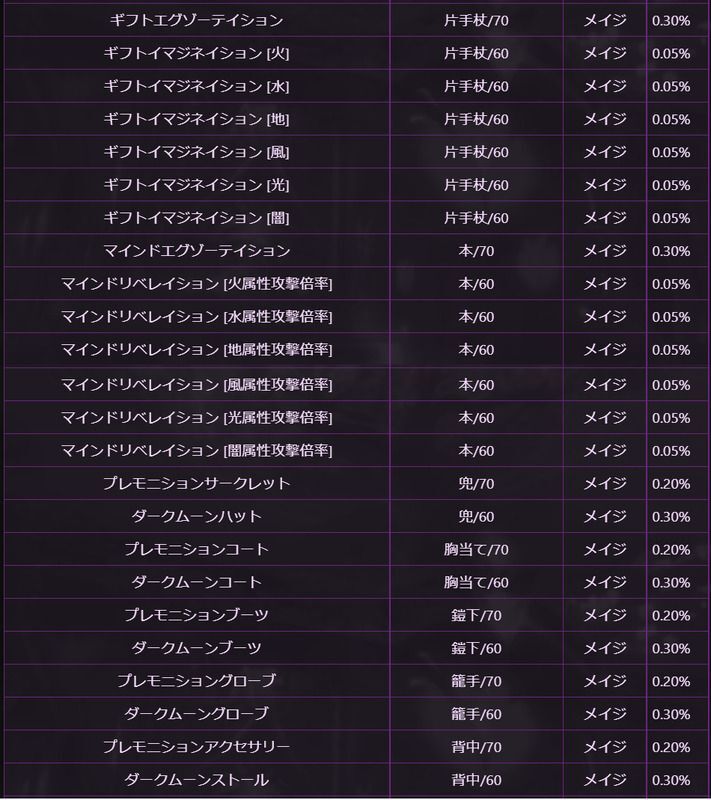711x800 pixels.
Task: Click the ダークムーングローブ item name
Action: (x=197, y=714)
